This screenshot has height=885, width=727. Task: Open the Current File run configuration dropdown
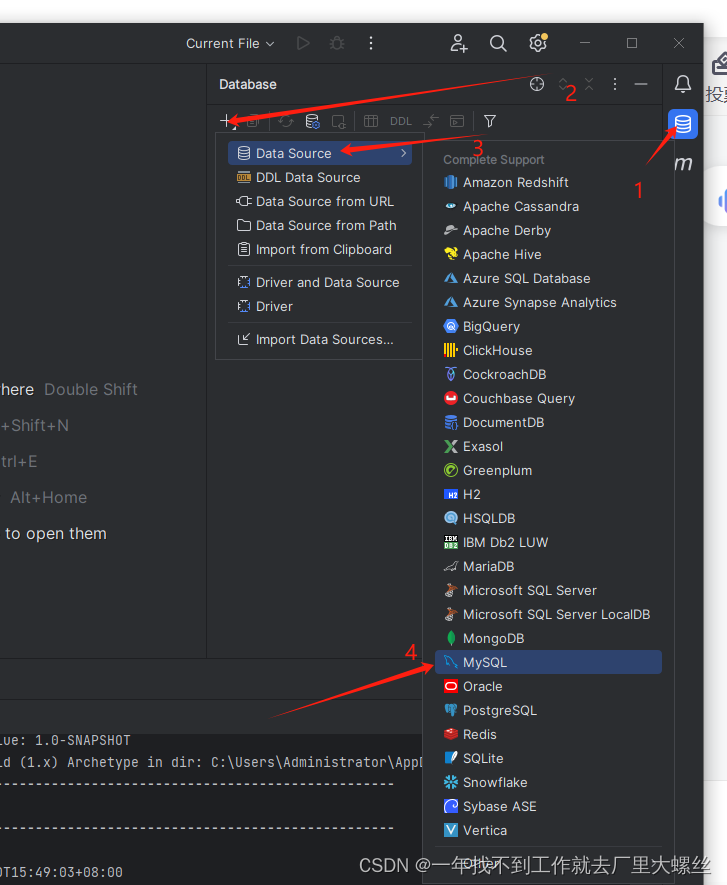coord(230,43)
